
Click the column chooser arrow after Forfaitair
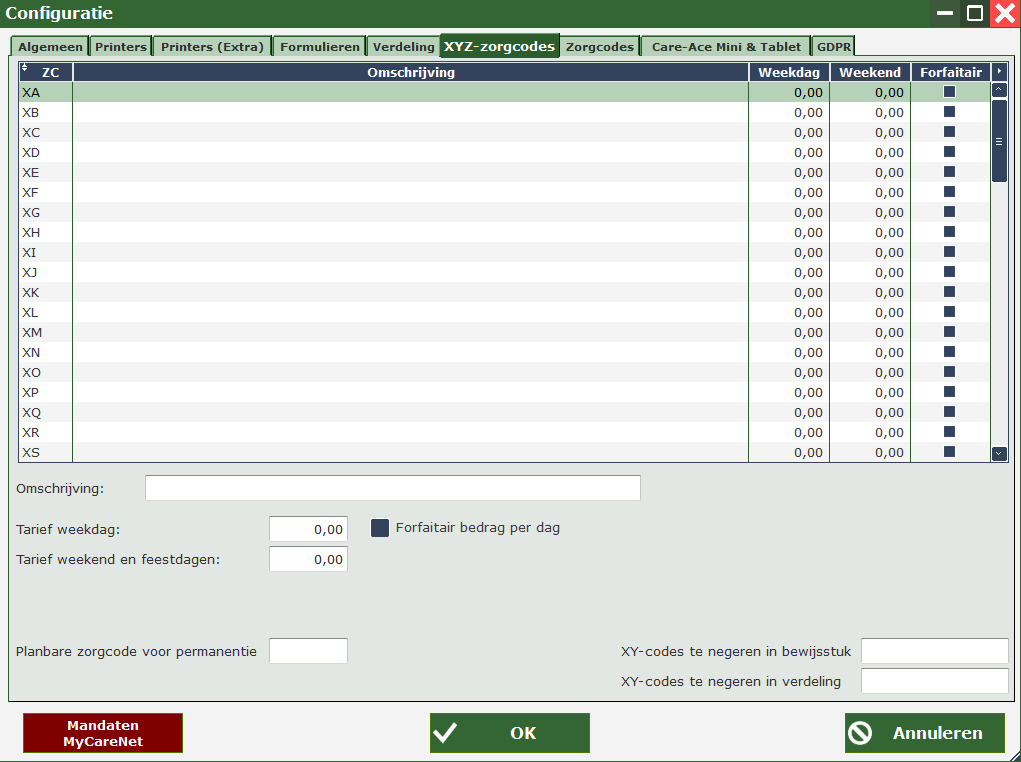[999, 72]
